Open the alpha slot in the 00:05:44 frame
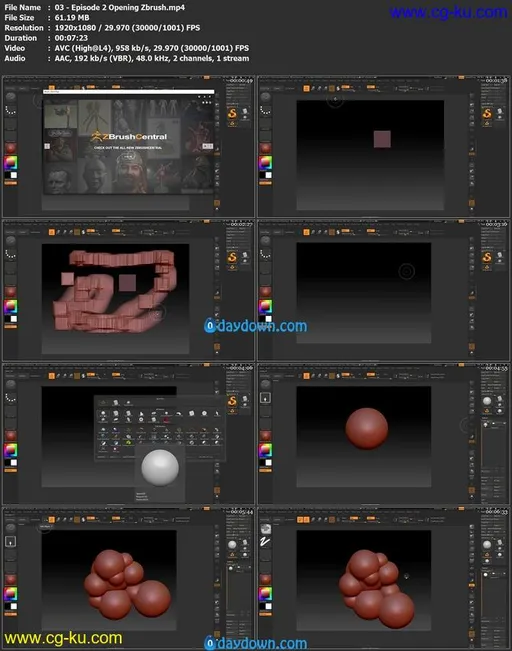 [x=10, y=541]
